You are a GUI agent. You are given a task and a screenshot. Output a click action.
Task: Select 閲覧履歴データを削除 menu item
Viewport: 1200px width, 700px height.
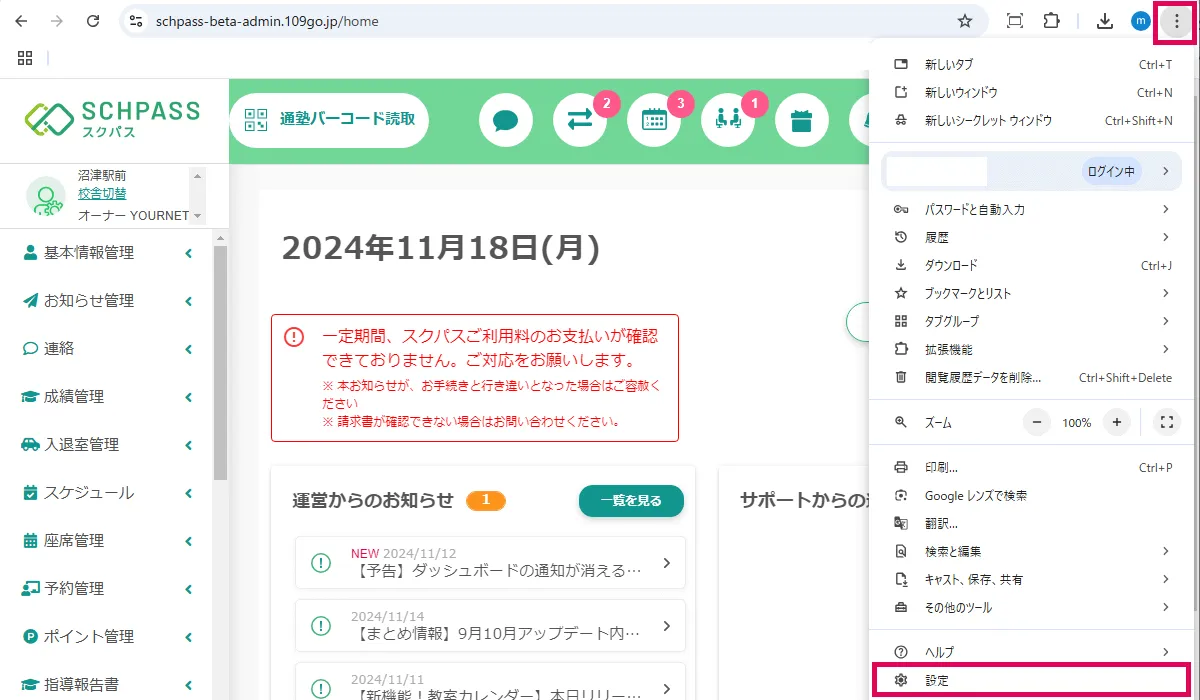pyautogui.click(x=1032, y=377)
